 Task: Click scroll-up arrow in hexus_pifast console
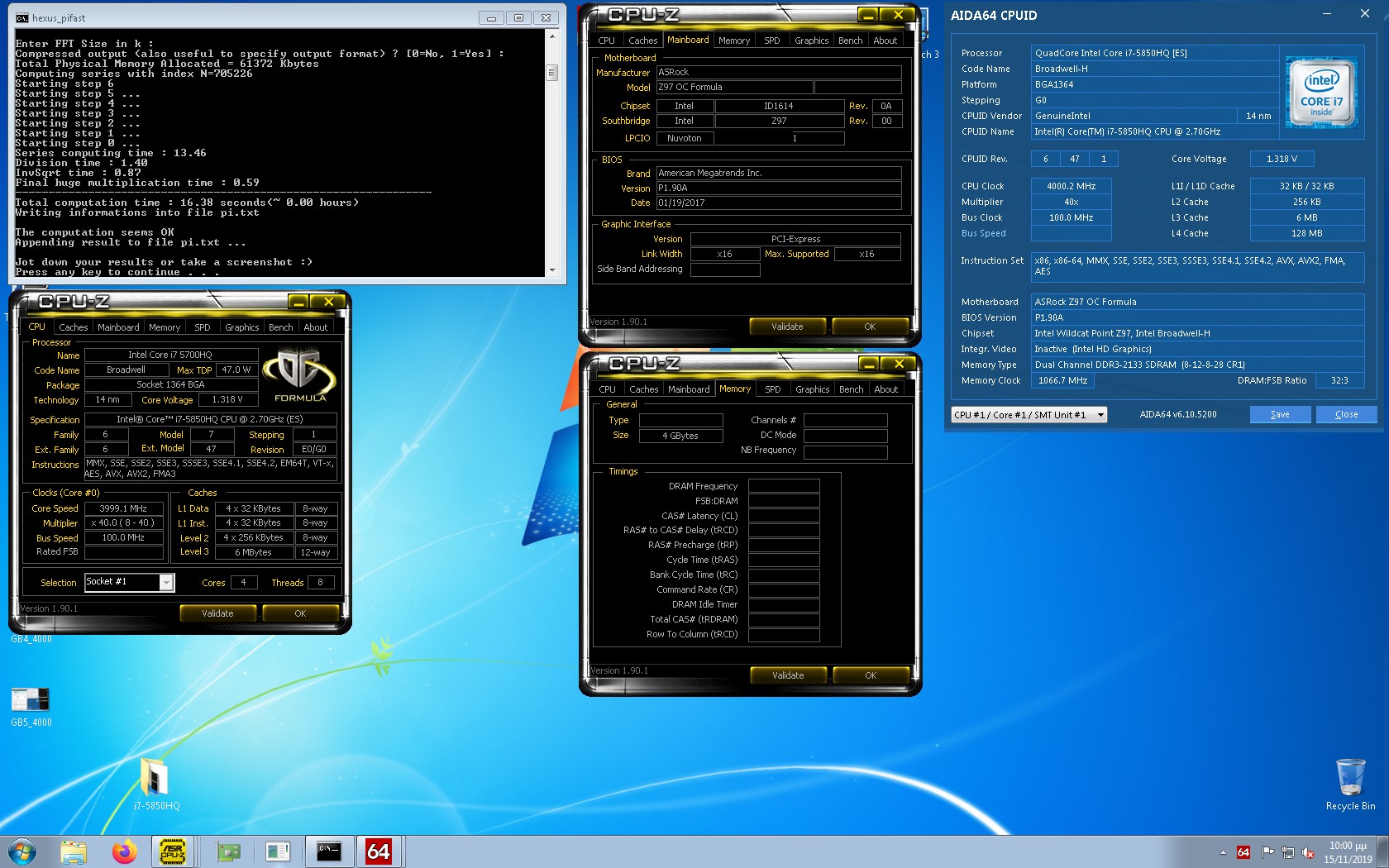[552, 37]
